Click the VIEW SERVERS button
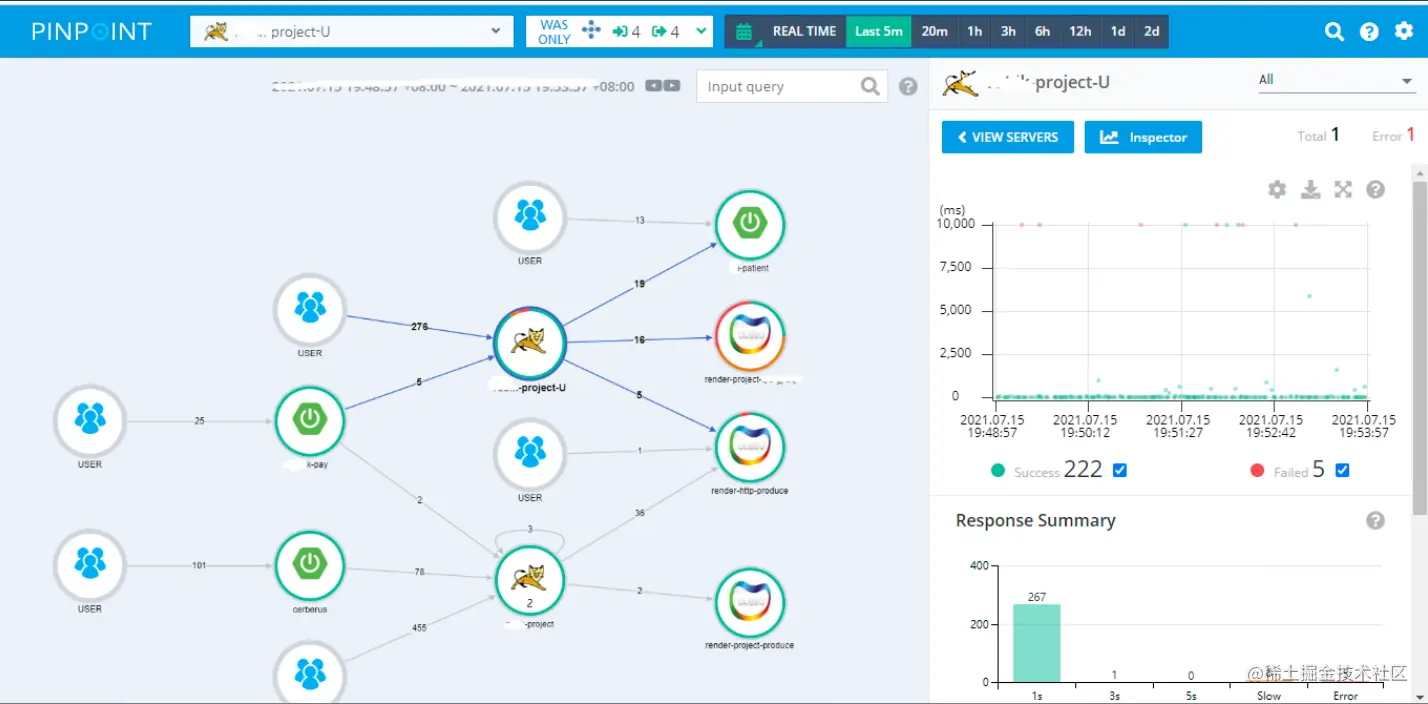 (1008, 137)
